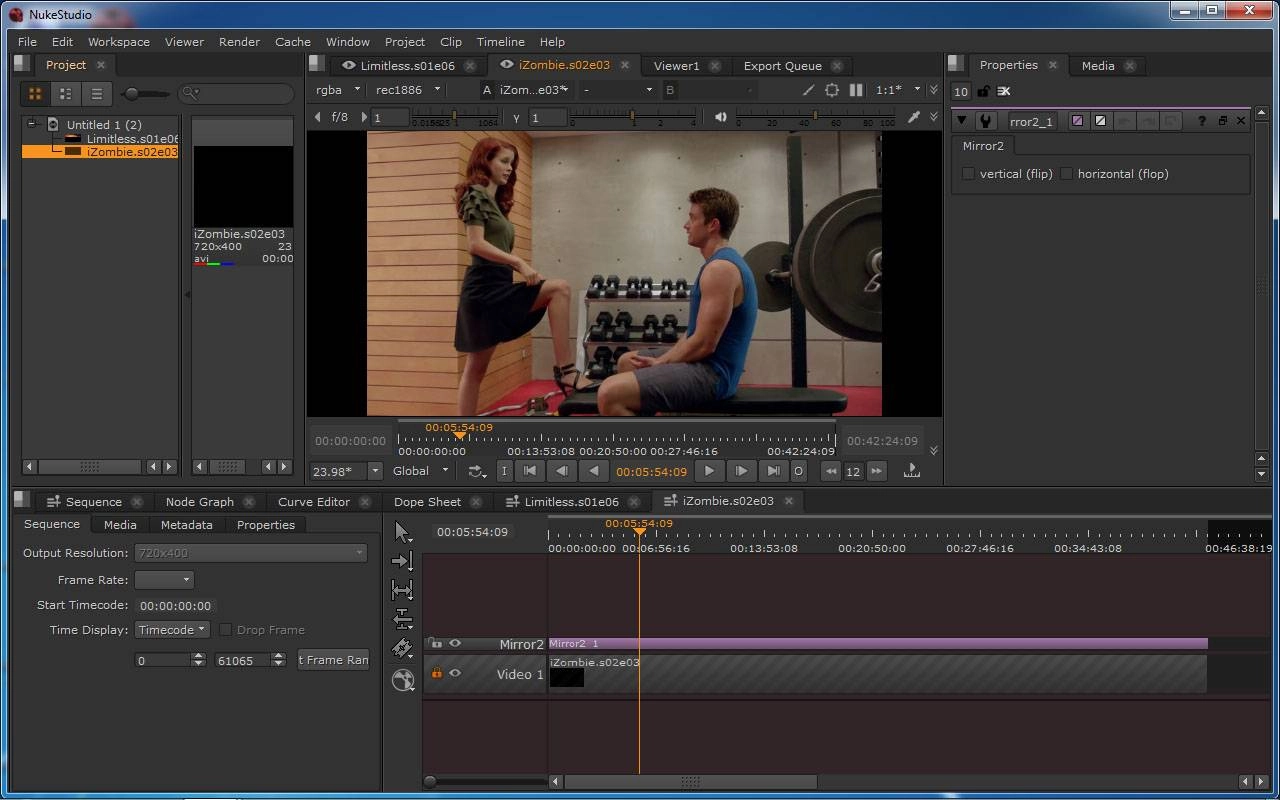Screen dimensions: 1280x800
Task: Open the Project panel layout icon
Action: 22,64
